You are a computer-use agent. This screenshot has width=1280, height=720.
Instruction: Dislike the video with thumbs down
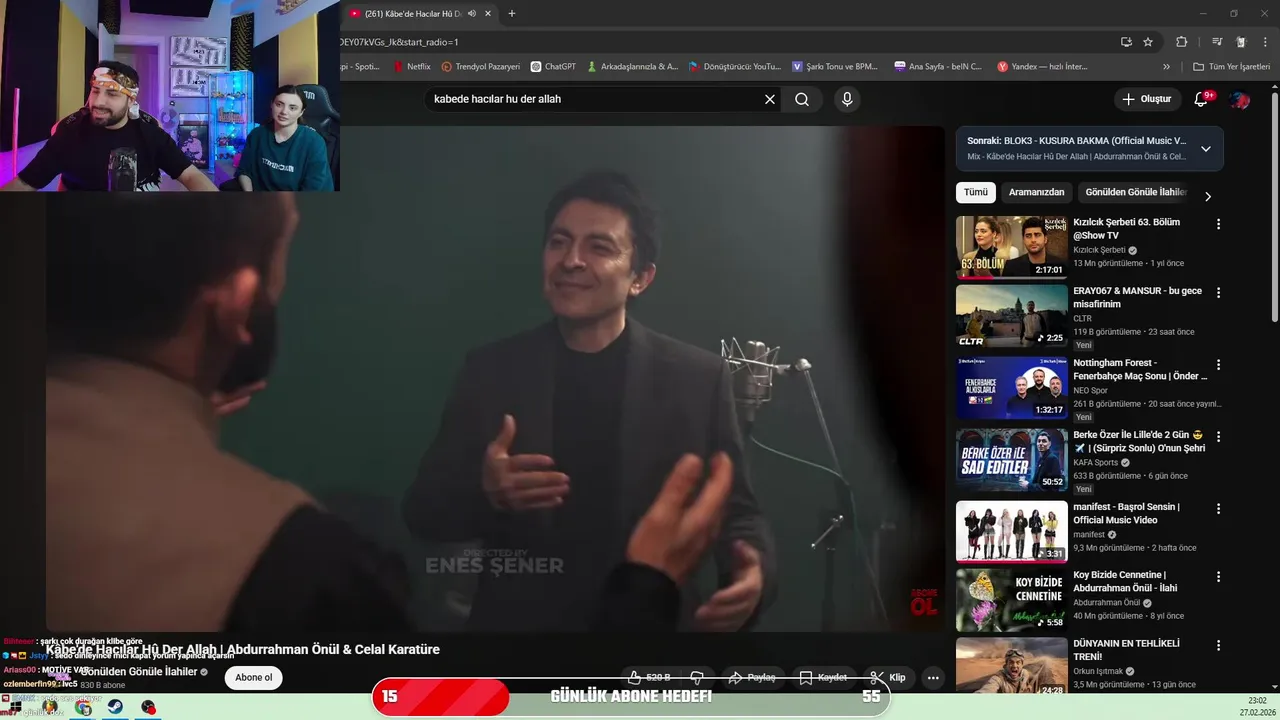tap(697, 677)
